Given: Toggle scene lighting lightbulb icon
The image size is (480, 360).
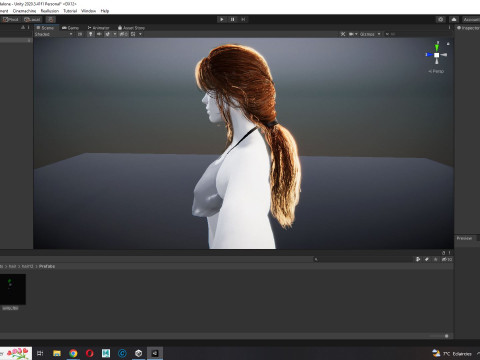Looking at the screenshot, I should (91, 34).
